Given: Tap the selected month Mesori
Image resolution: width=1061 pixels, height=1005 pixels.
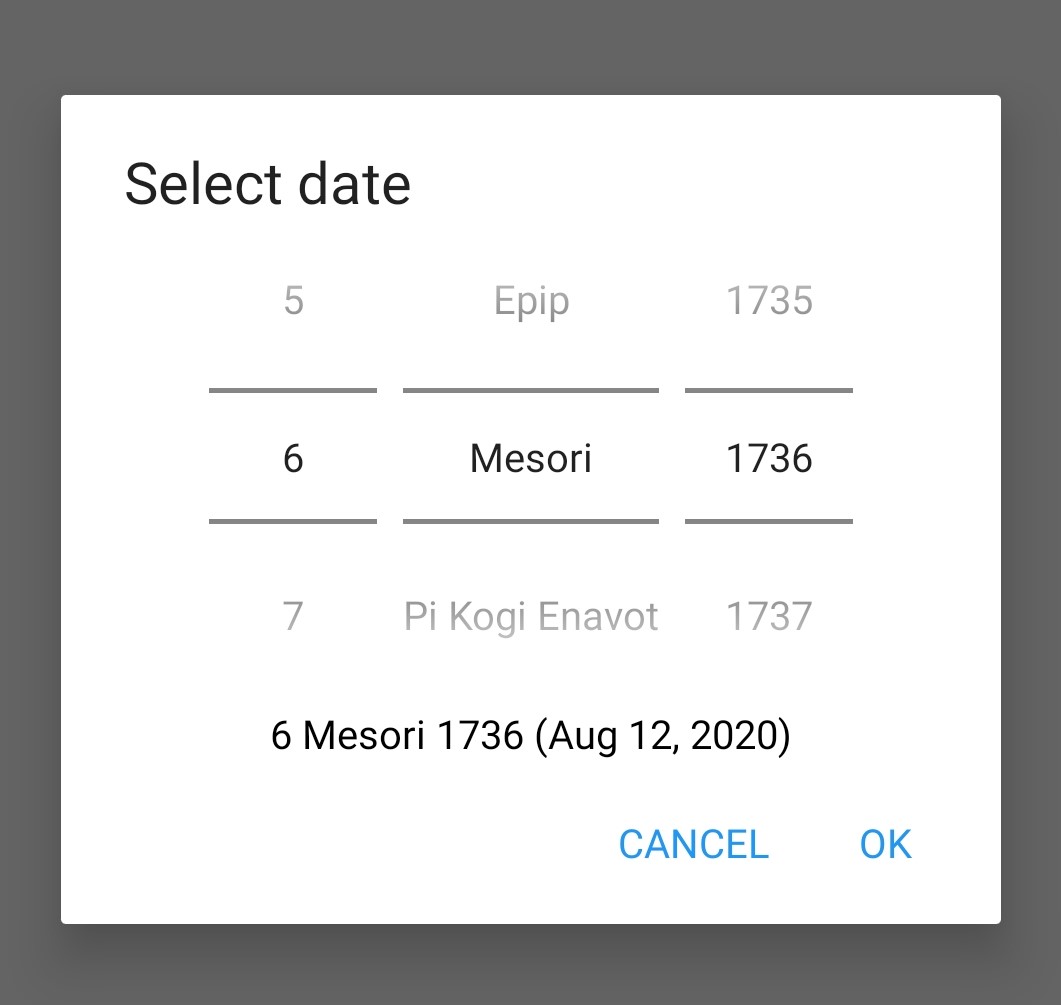Looking at the screenshot, I should 531,458.
